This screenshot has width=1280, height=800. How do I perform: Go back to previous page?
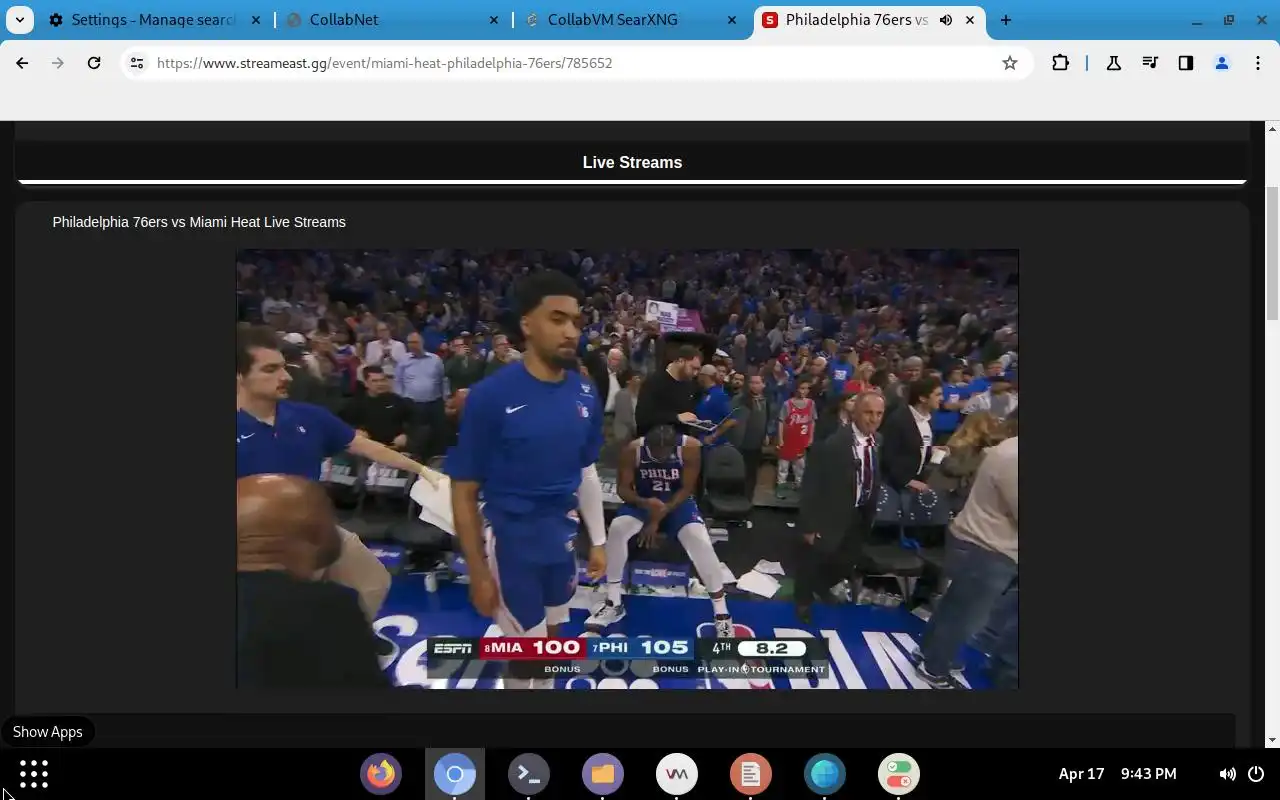pos(22,63)
